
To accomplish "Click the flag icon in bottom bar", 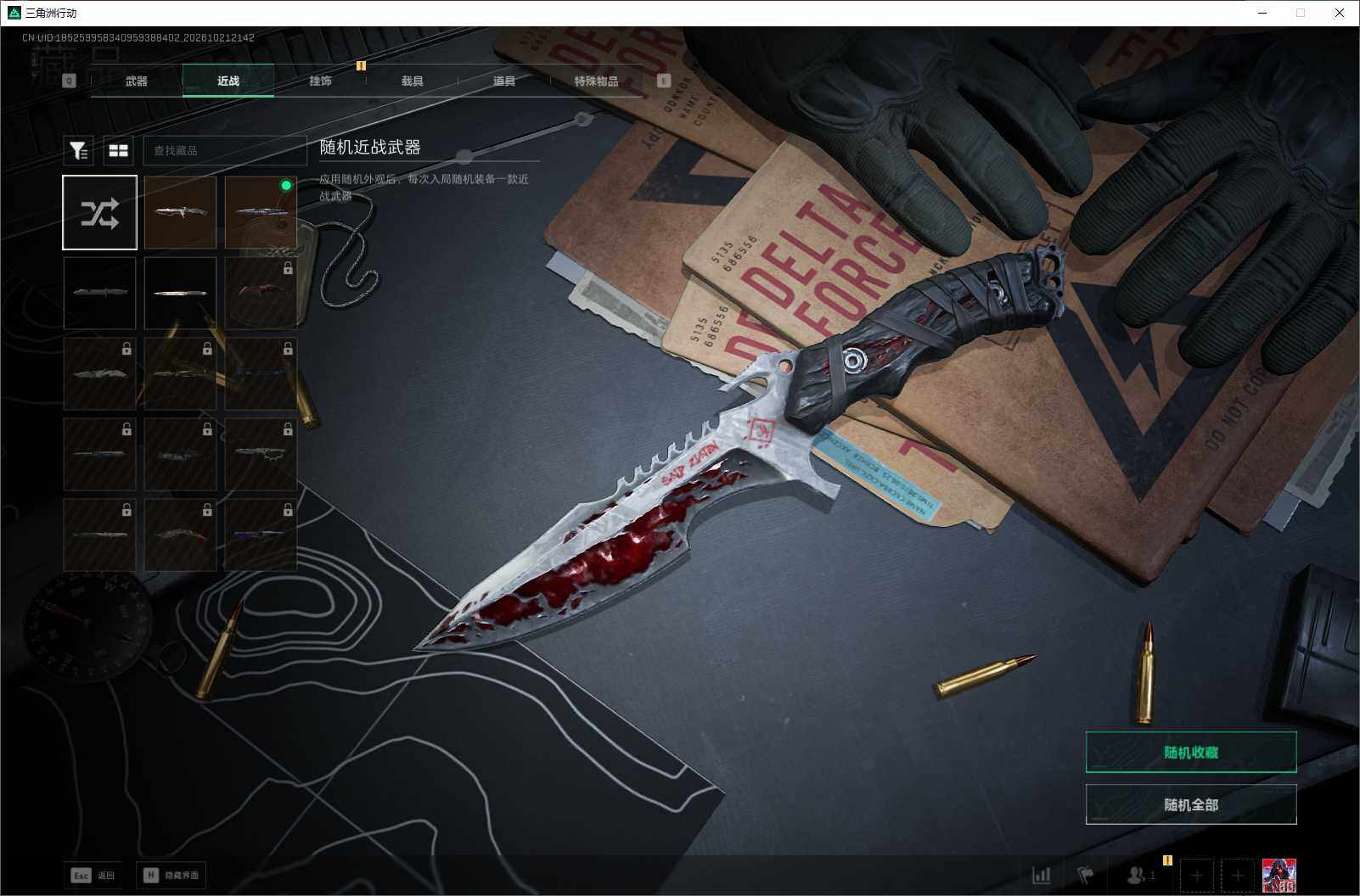I will [1086, 875].
